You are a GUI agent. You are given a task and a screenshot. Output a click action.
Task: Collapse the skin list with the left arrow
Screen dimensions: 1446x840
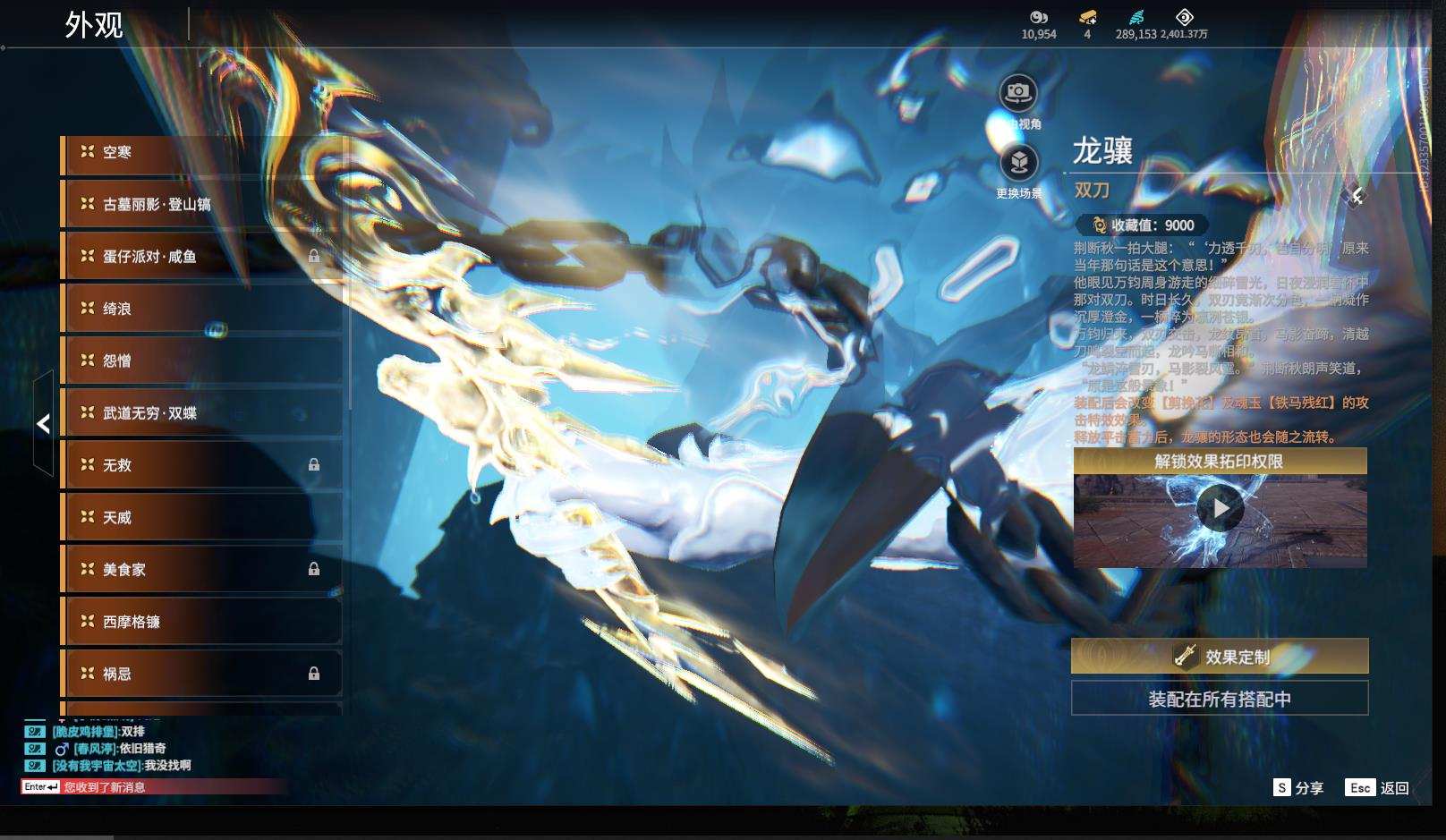point(43,423)
